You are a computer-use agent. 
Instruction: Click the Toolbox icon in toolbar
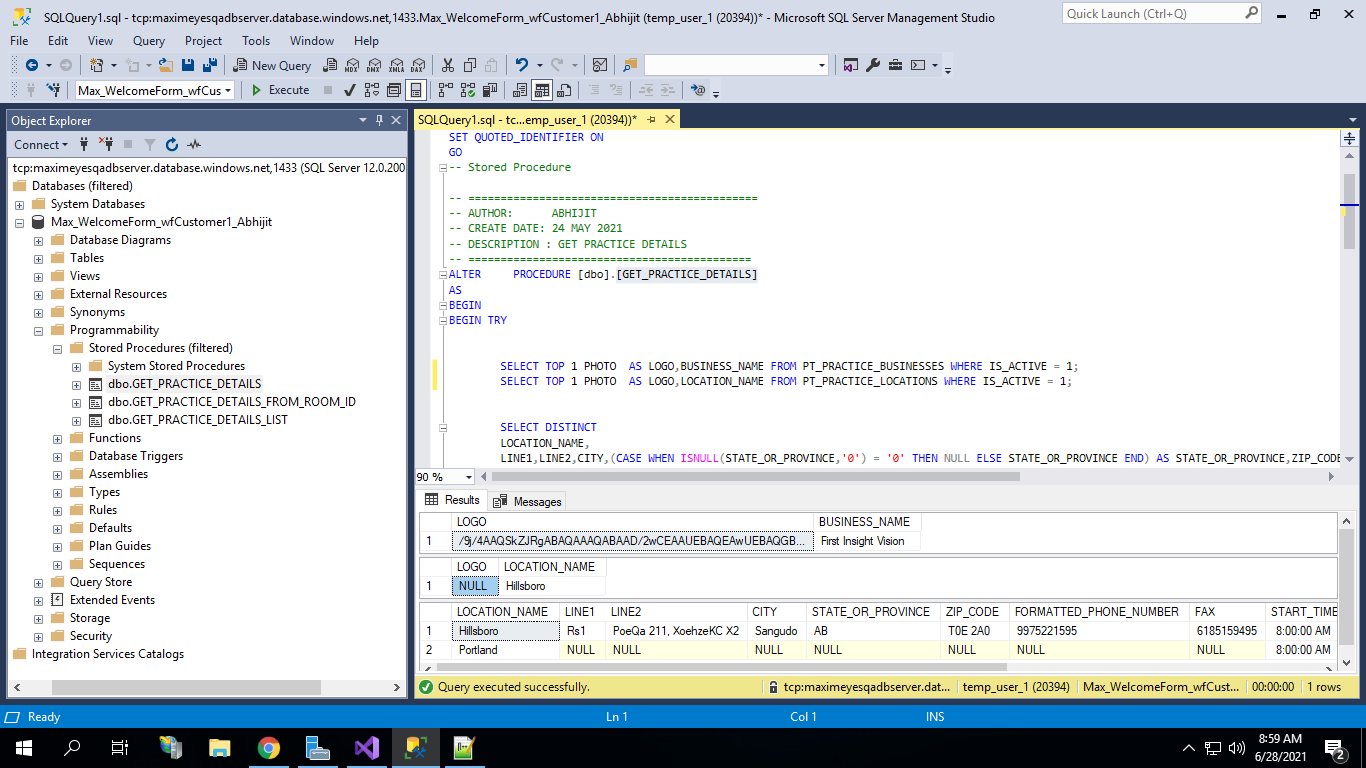pos(895,65)
